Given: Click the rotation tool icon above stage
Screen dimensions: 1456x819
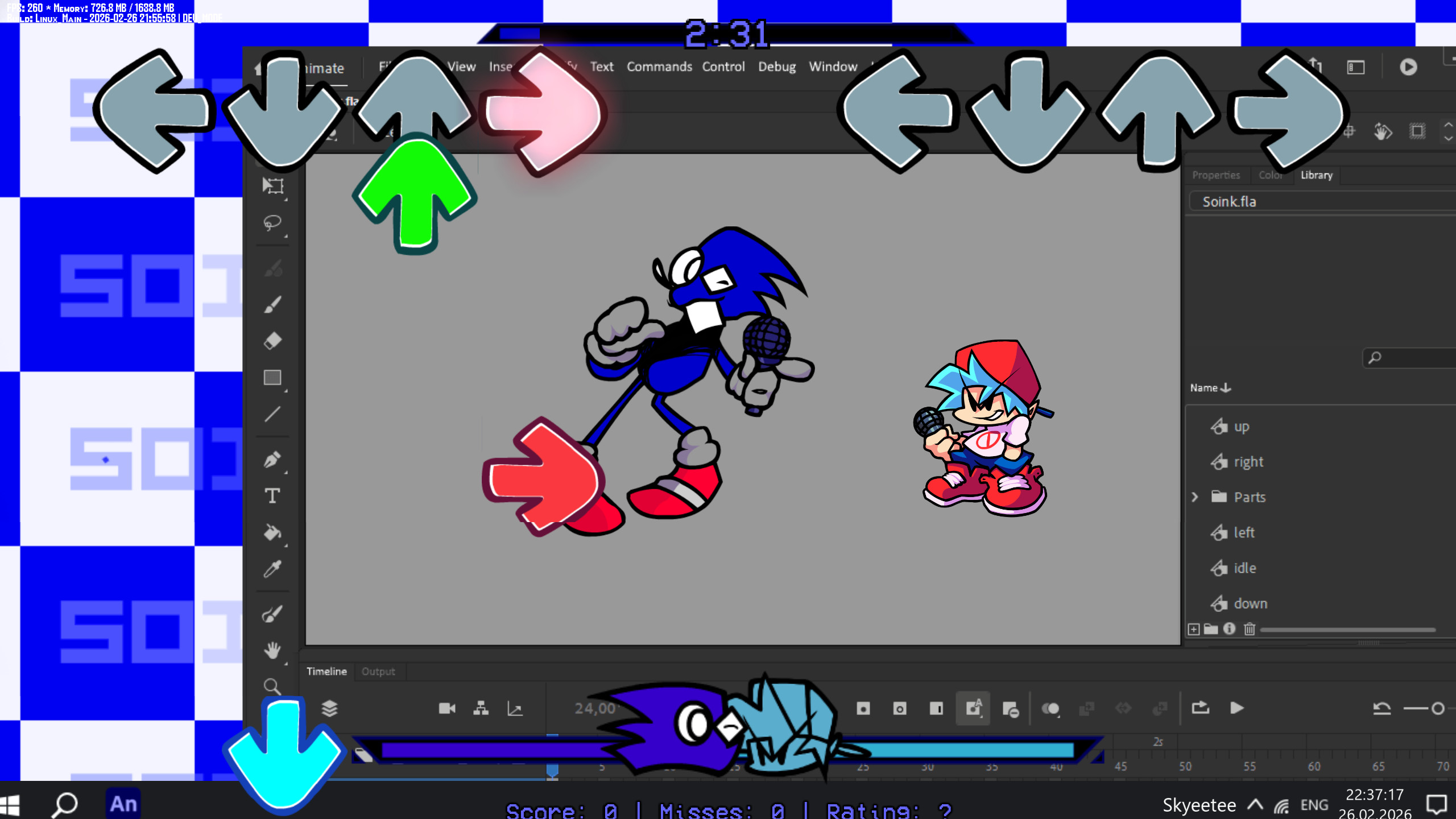Looking at the screenshot, I should 1383,132.
